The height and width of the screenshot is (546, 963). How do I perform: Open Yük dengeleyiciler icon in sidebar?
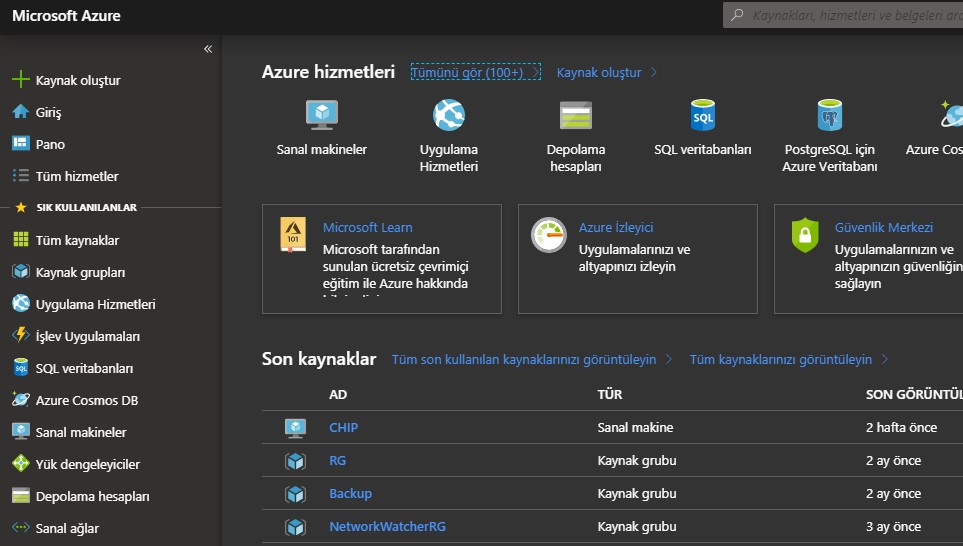pos(20,463)
